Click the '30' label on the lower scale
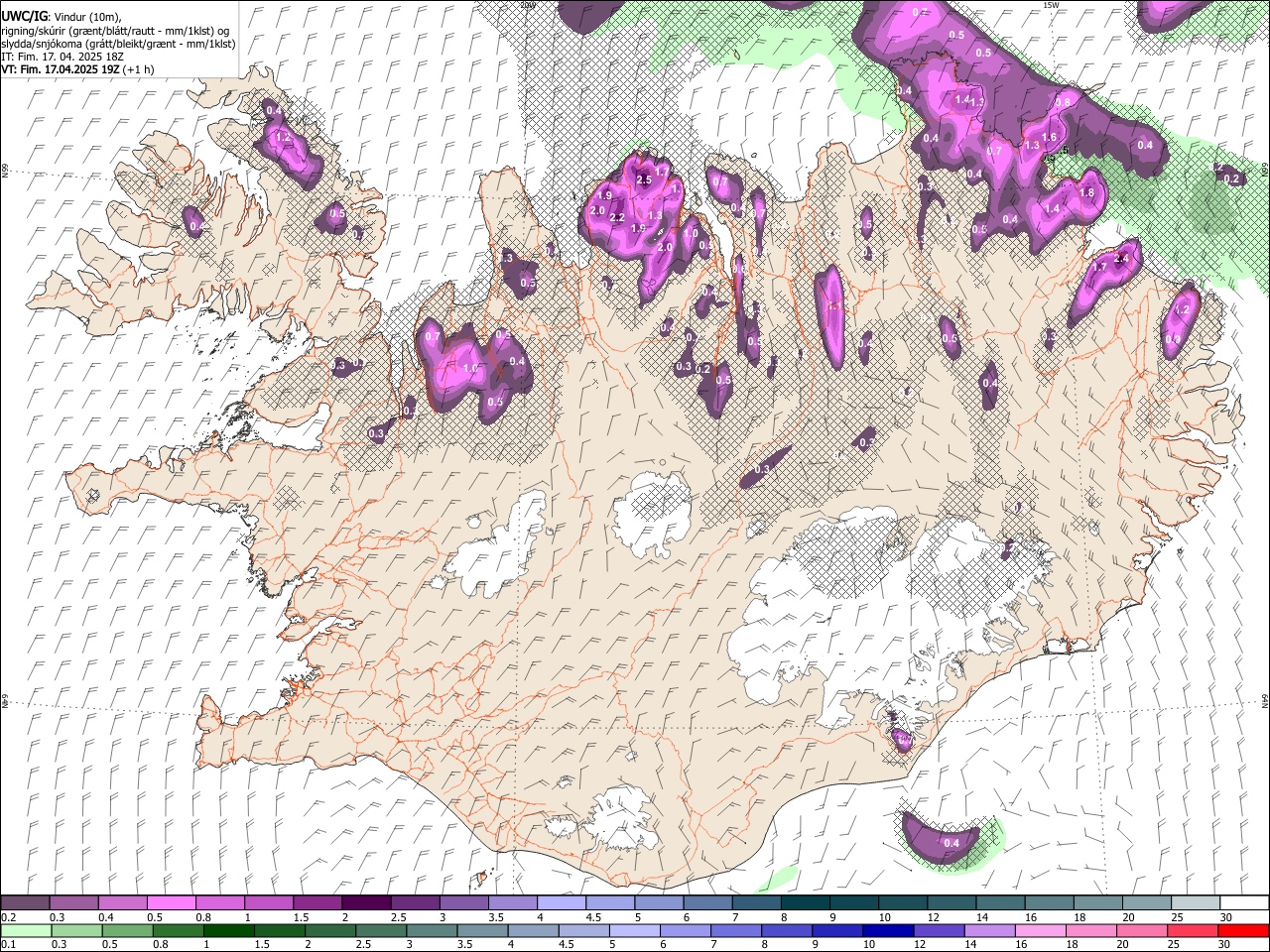 (1223, 944)
